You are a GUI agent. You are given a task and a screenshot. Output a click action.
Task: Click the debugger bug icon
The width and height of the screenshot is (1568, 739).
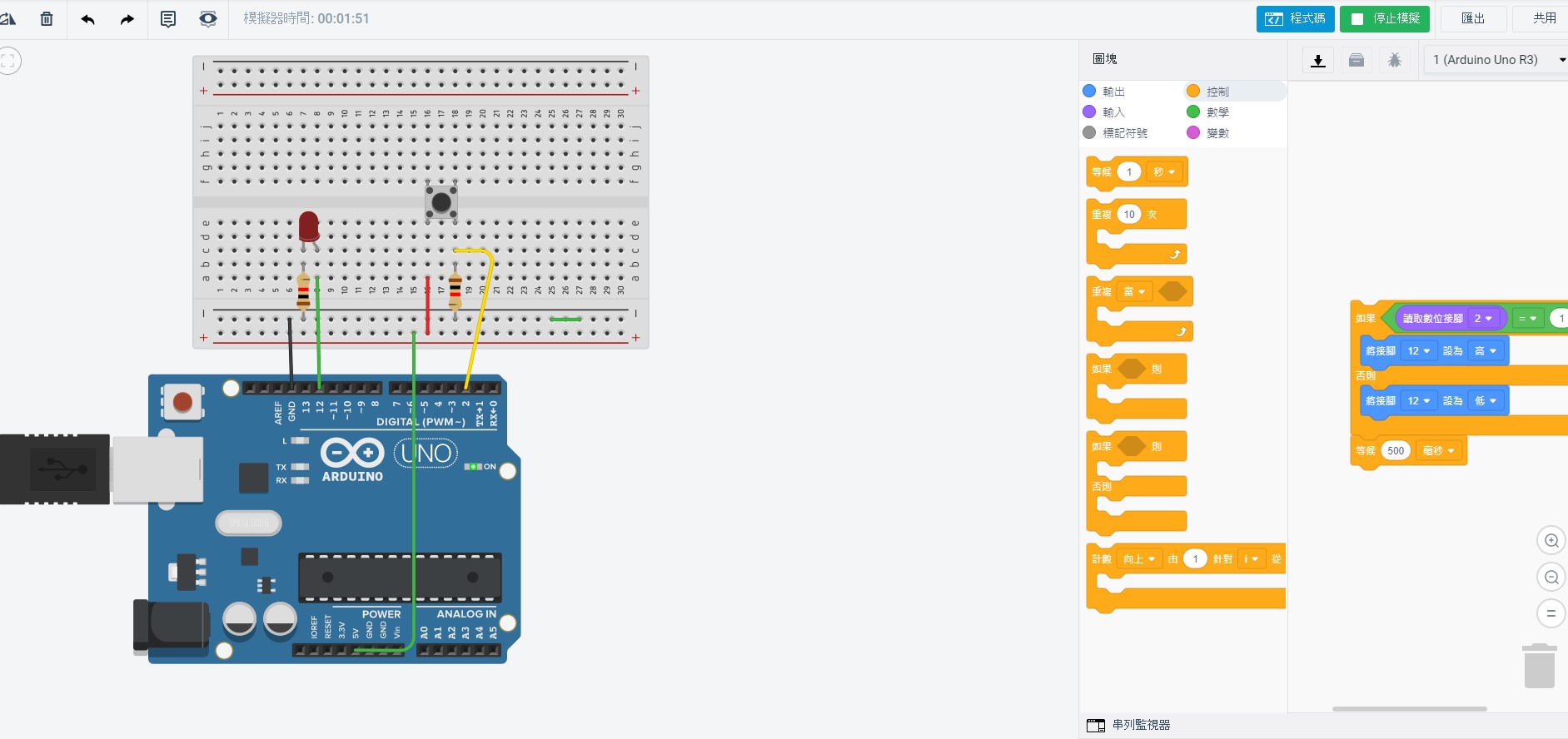pyautogui.click(x=1395, y=60)
